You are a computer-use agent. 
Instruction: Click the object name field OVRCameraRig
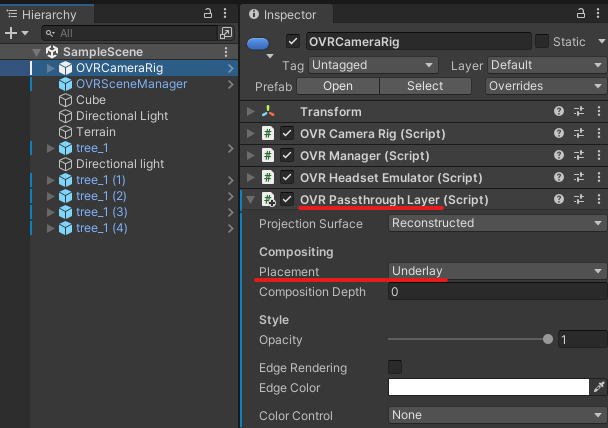pos(419,41)
